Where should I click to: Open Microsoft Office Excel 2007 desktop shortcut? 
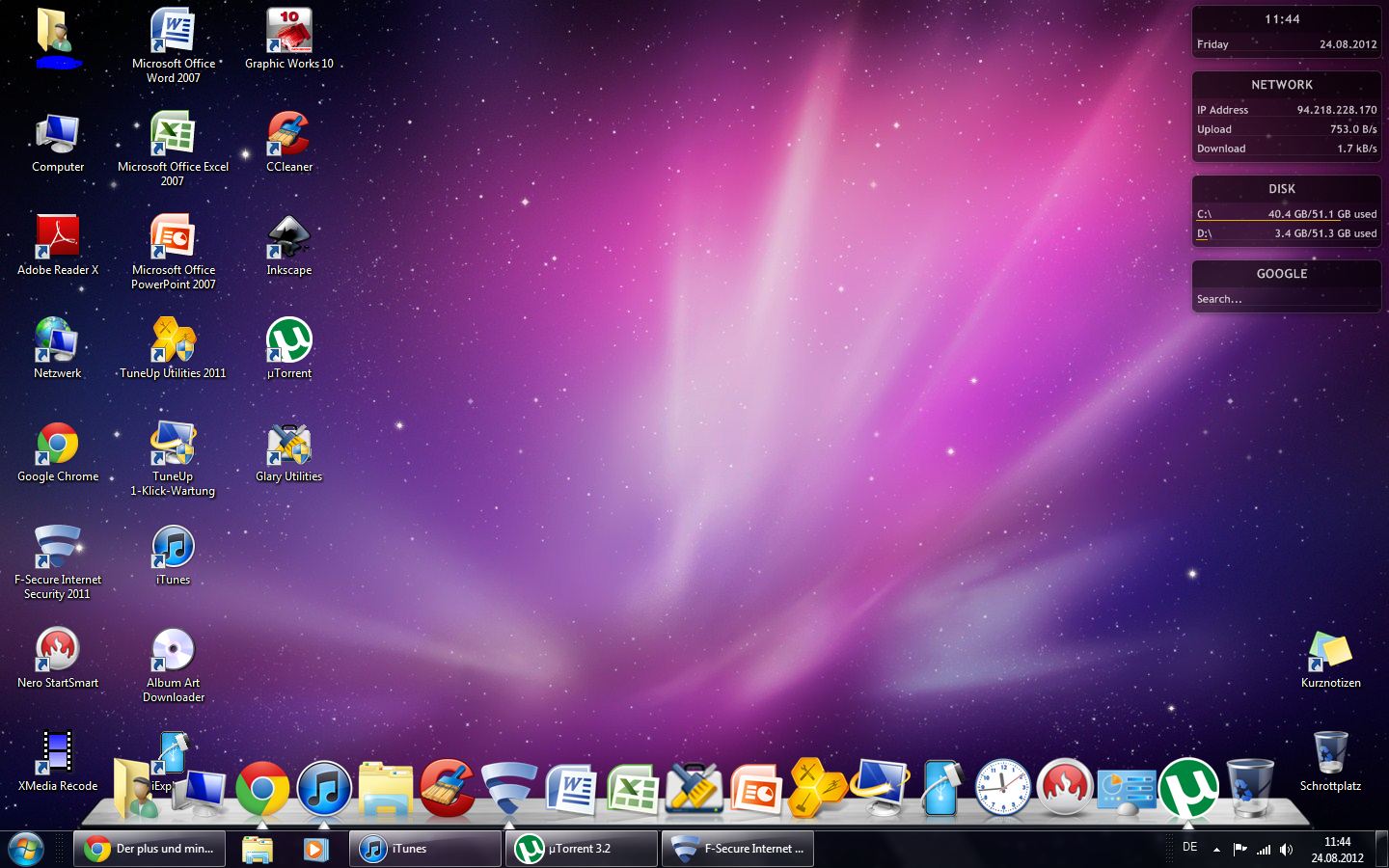point(173,149)
